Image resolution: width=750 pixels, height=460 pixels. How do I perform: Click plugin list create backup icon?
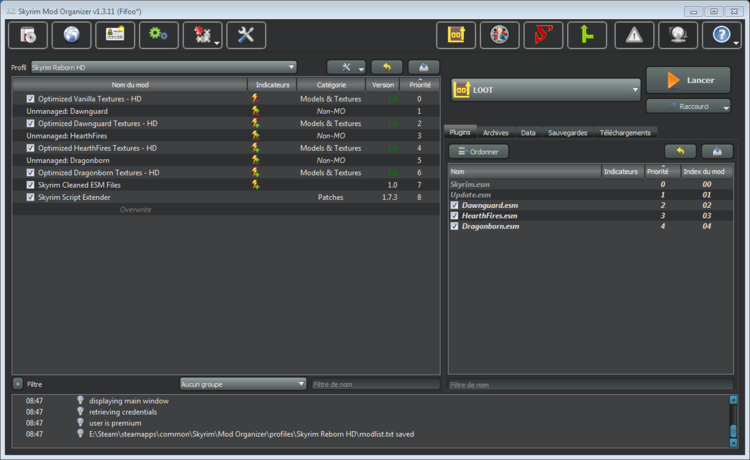coord(717,152)
